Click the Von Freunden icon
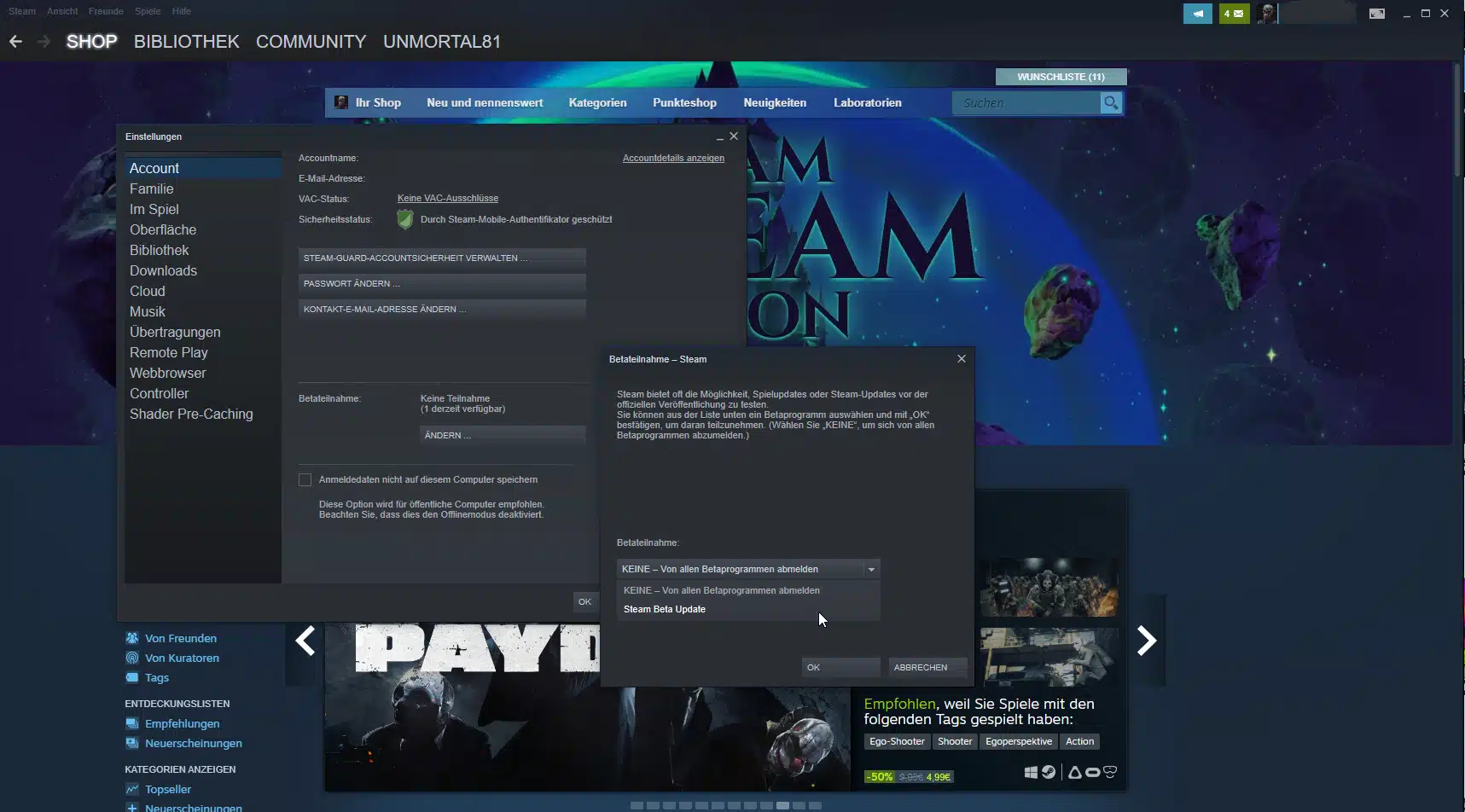This screenshot has width=1465, height=812. click(x=132, y=638)
